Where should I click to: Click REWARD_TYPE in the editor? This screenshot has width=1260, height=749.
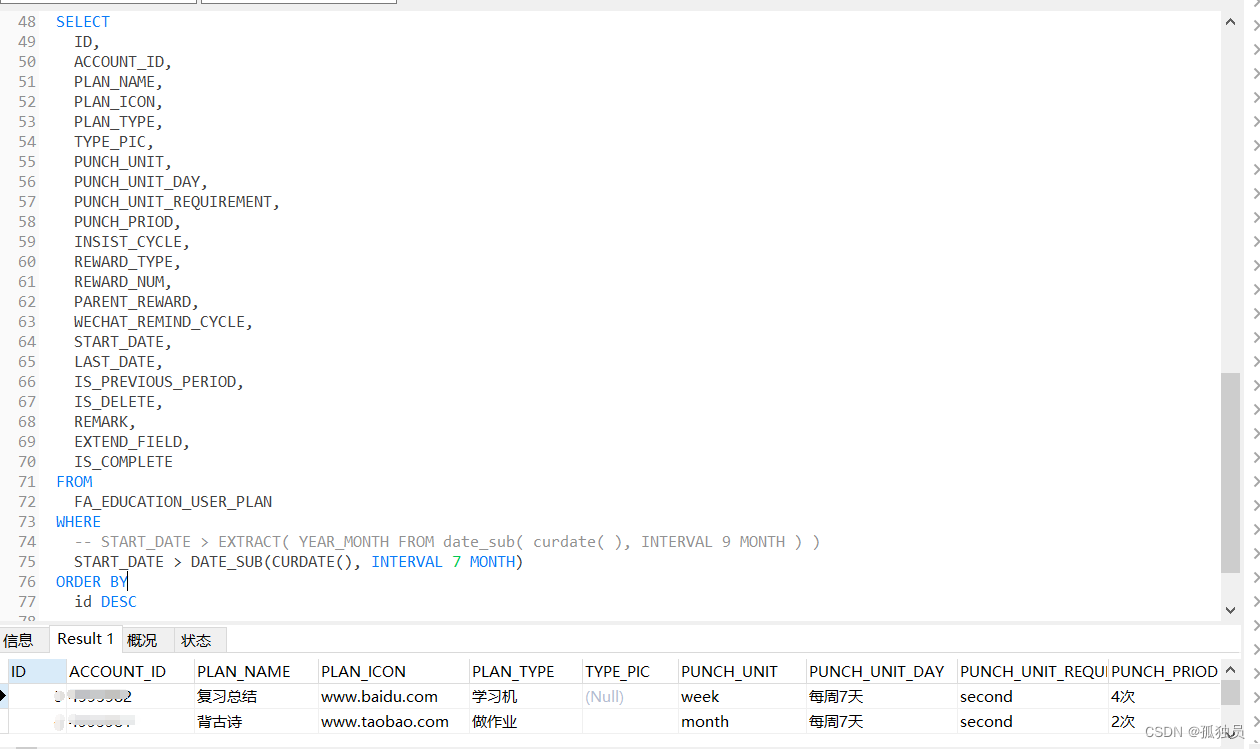123,261
